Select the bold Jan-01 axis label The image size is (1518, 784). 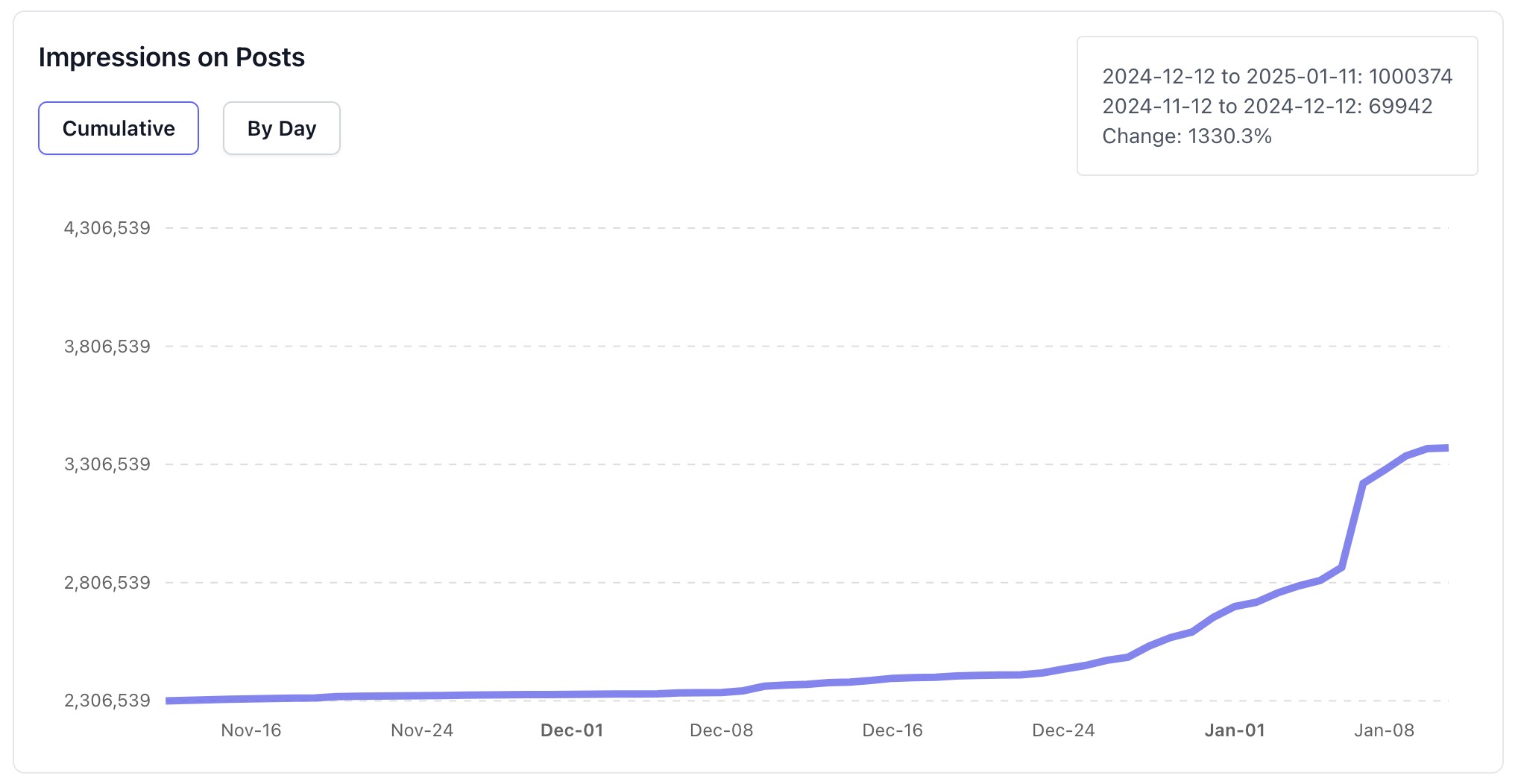pos(1235,730)
